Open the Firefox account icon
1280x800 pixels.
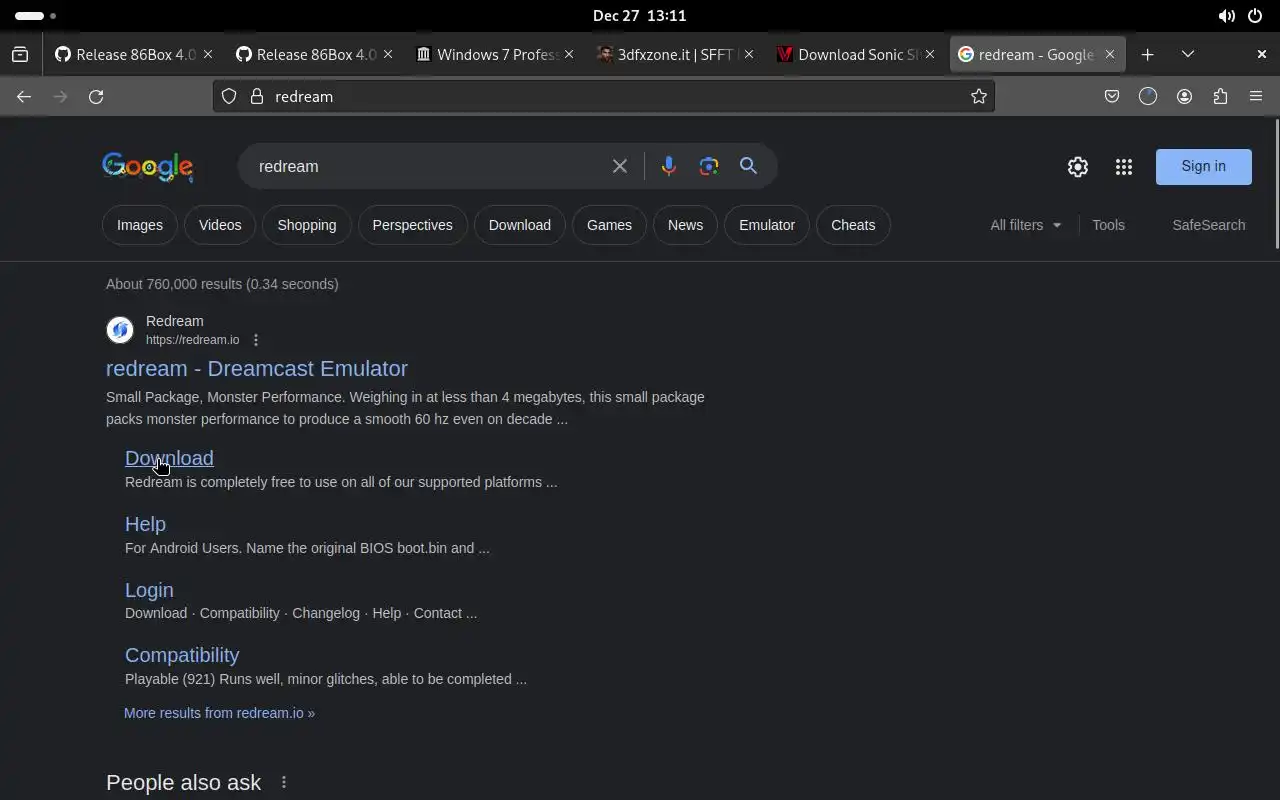coord(1184,96)
